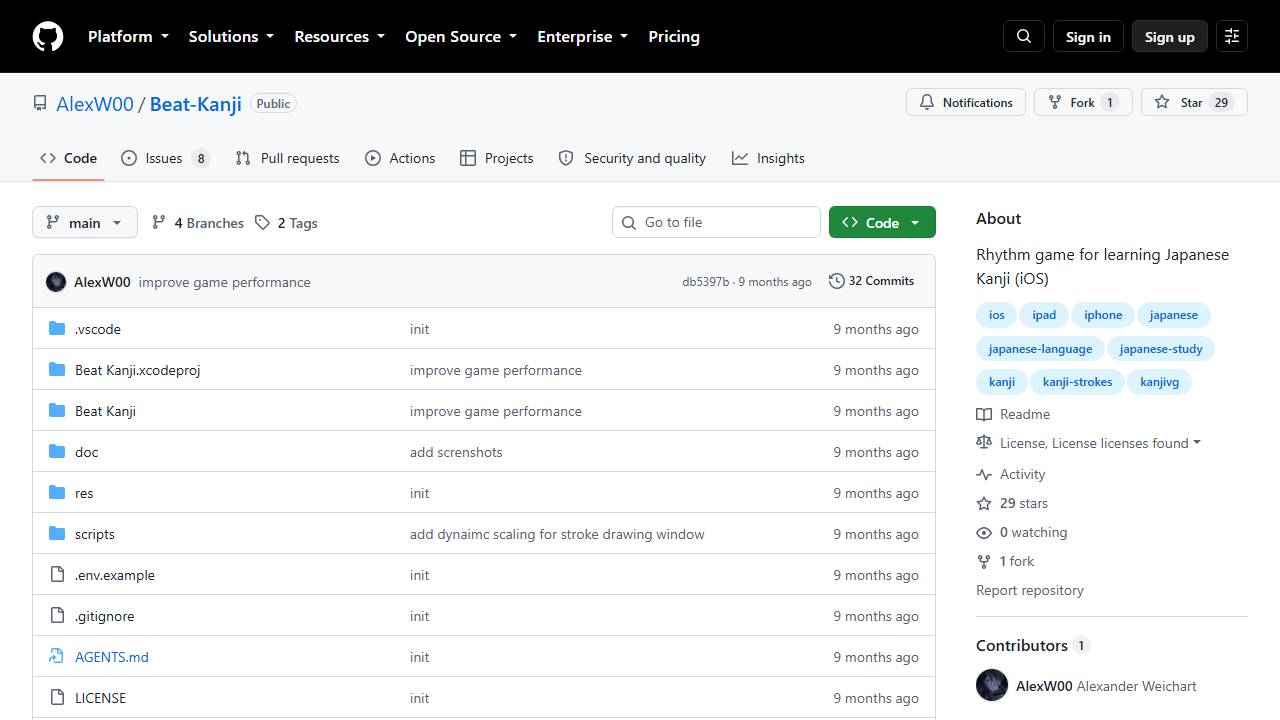The image size is (1280, 720).
Task: Open the Pricing link
Action: (674, 36)
